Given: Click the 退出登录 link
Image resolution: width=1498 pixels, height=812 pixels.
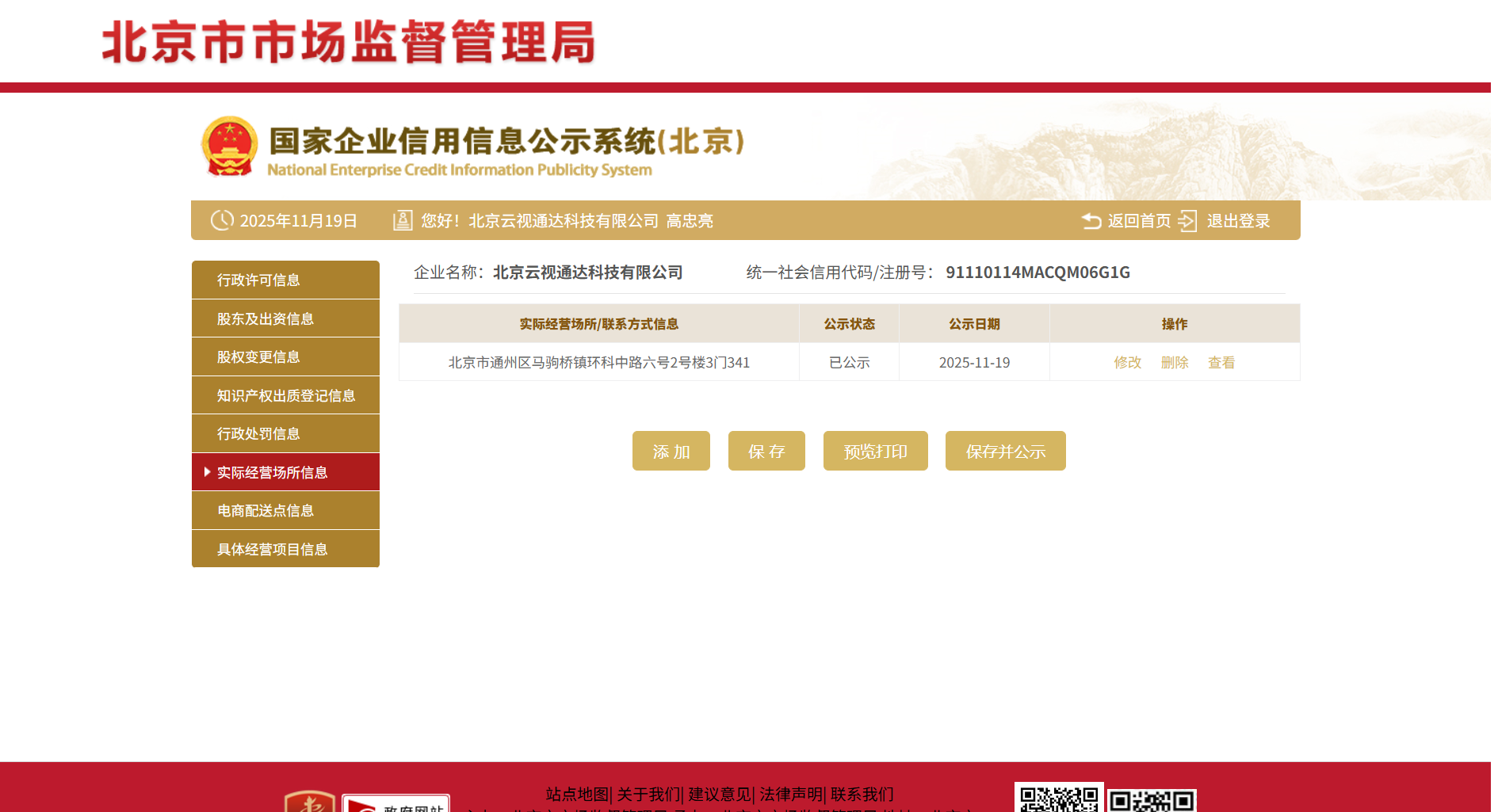Looking at the screenshot, I should (1238, 221).
